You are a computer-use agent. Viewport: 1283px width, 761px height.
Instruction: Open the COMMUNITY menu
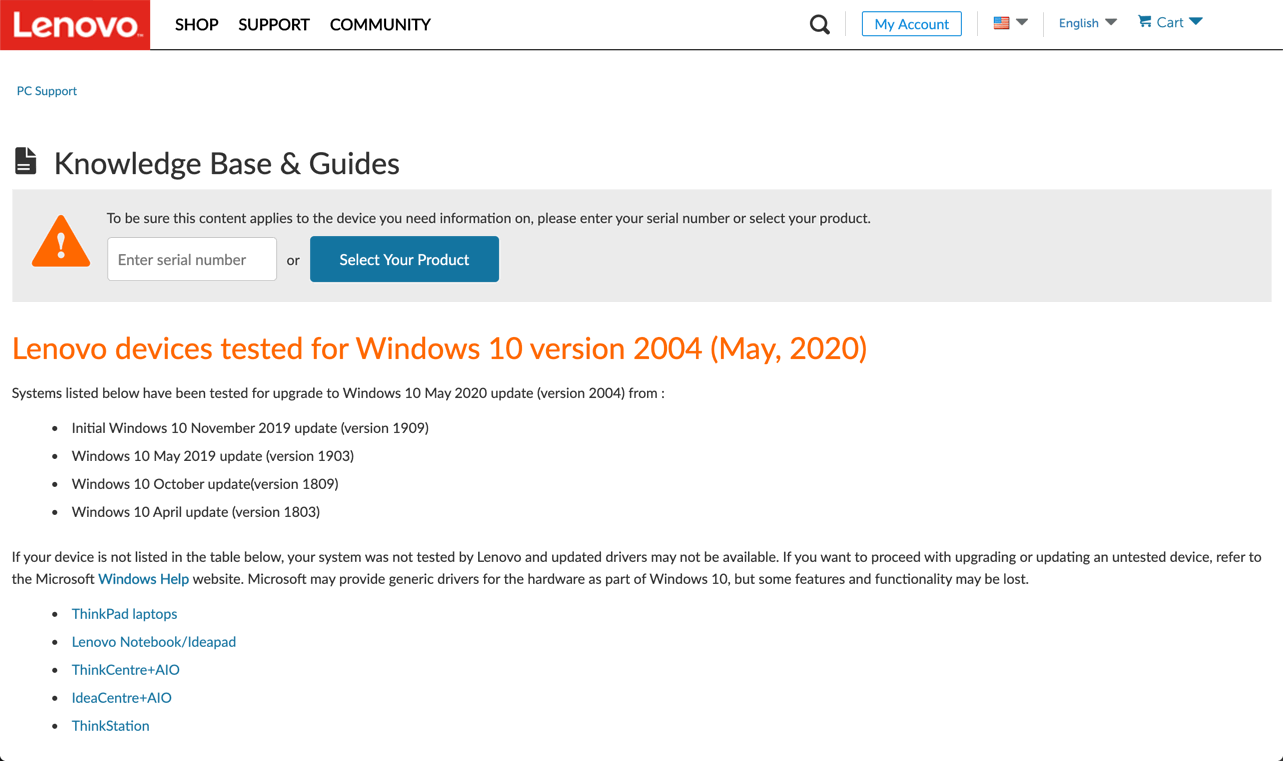point(380,25)
